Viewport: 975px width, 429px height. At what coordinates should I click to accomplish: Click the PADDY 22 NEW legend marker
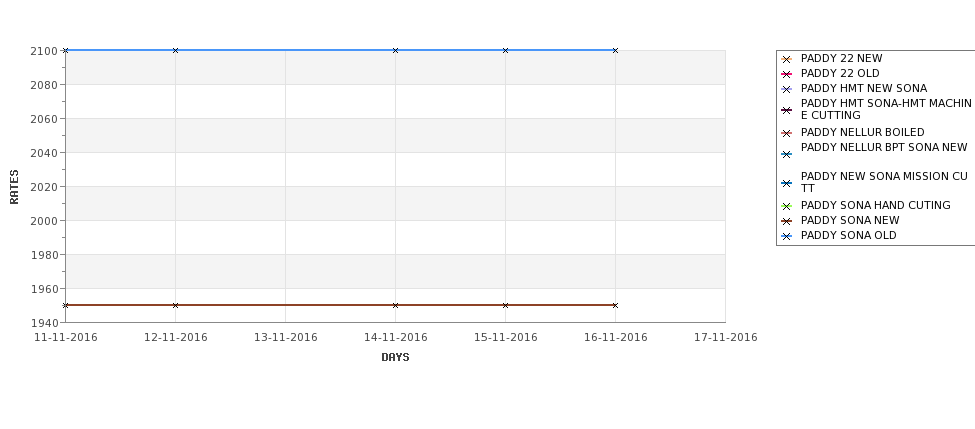coord(786,59)
